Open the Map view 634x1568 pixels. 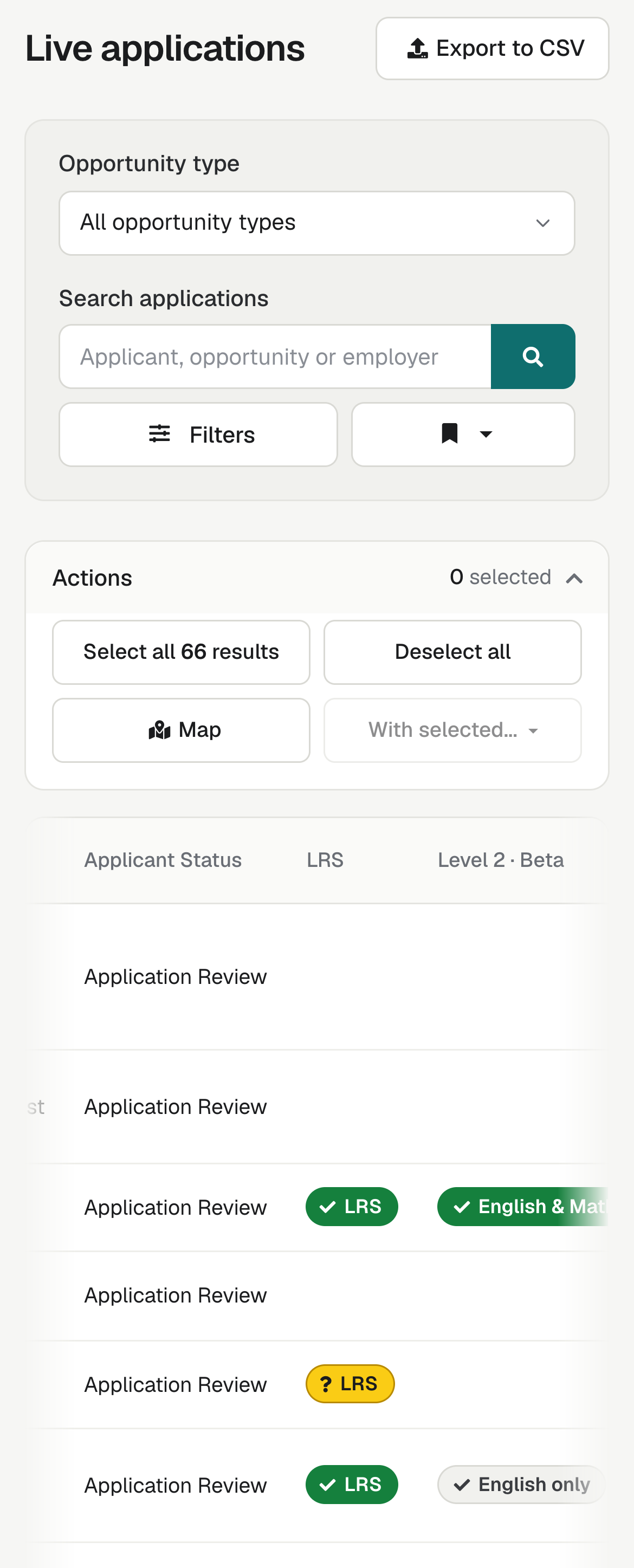(181, 730)
